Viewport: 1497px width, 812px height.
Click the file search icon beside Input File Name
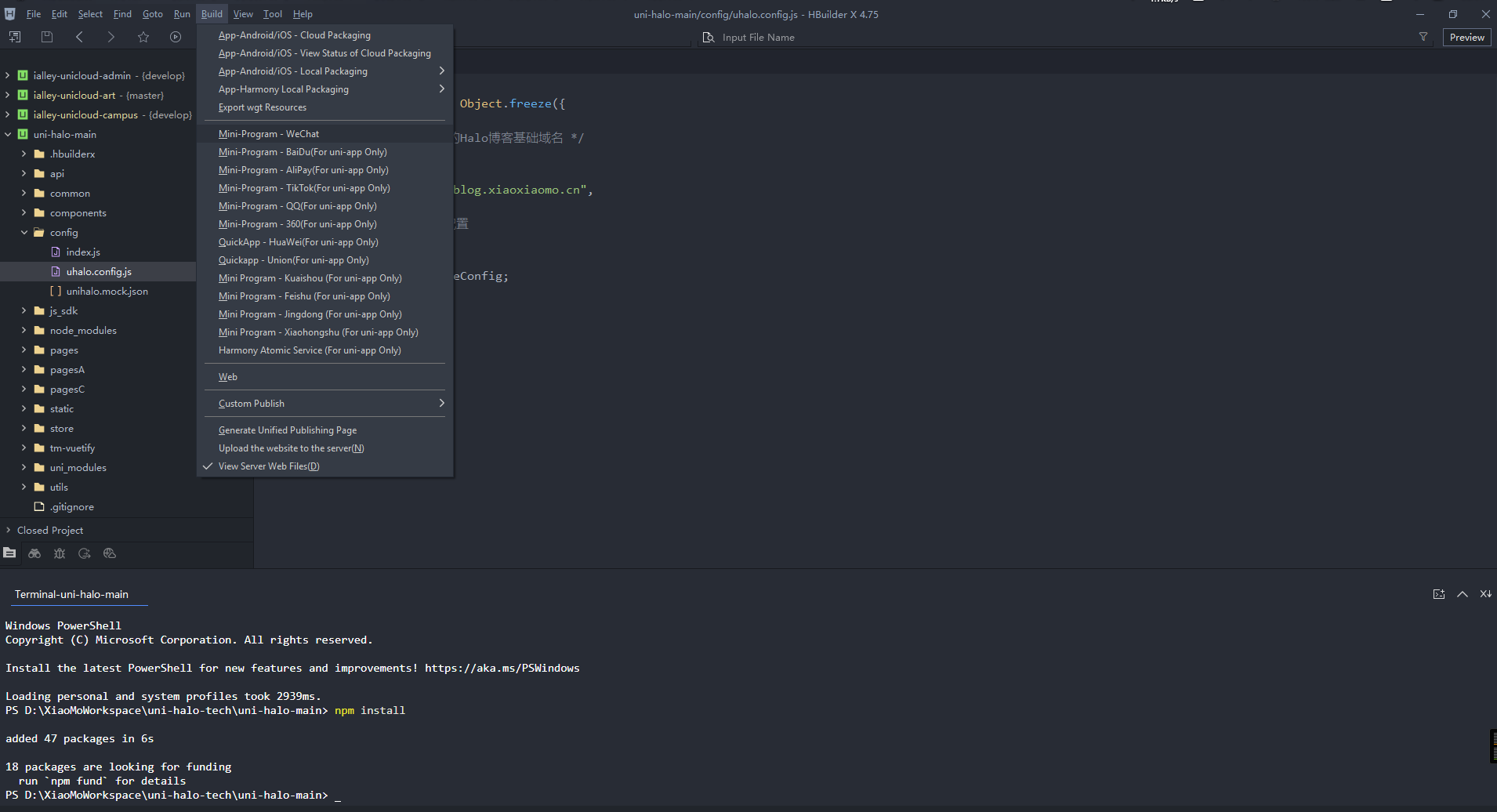(709, 38)
